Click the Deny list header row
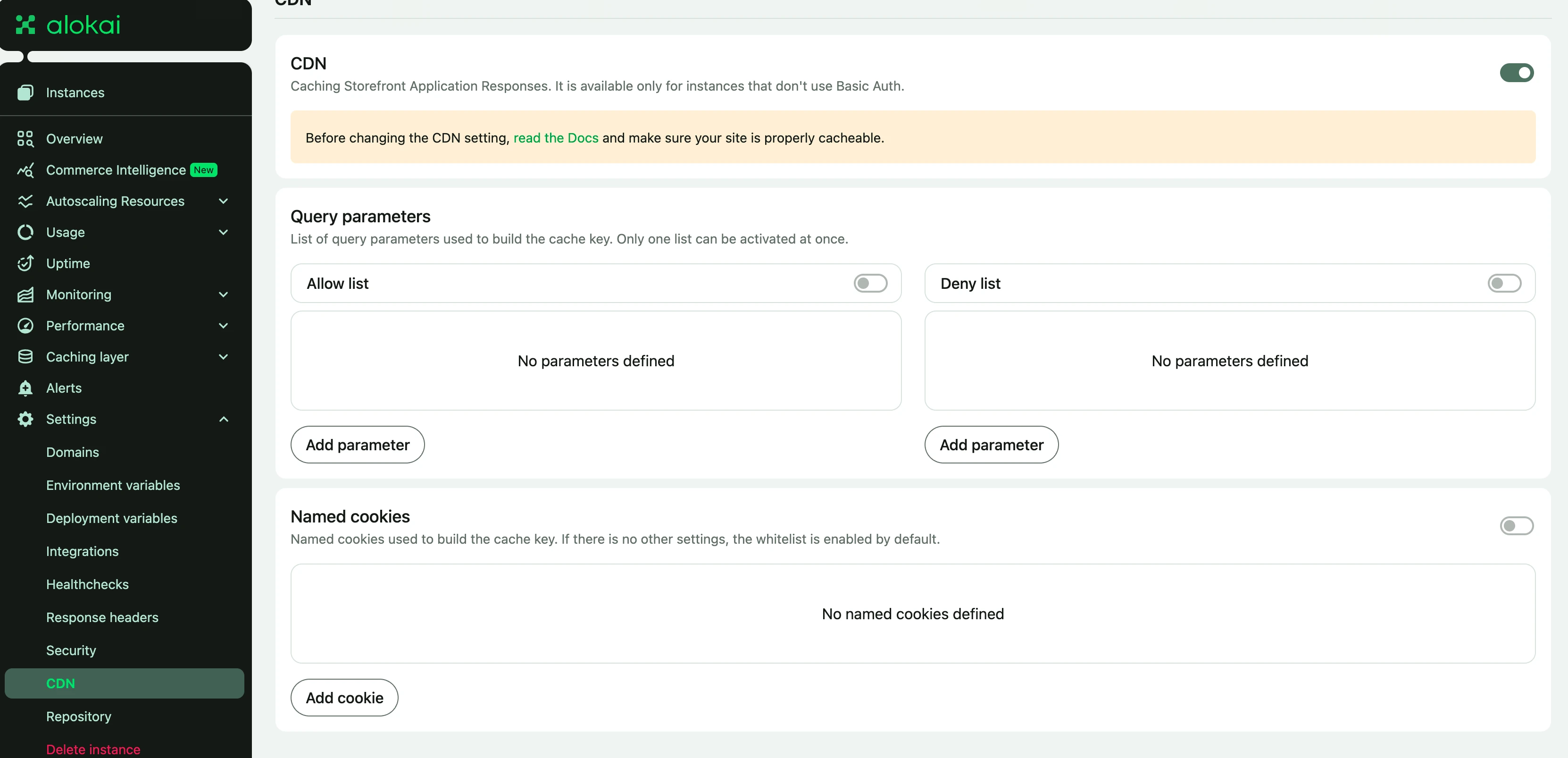 point(1230,283)
